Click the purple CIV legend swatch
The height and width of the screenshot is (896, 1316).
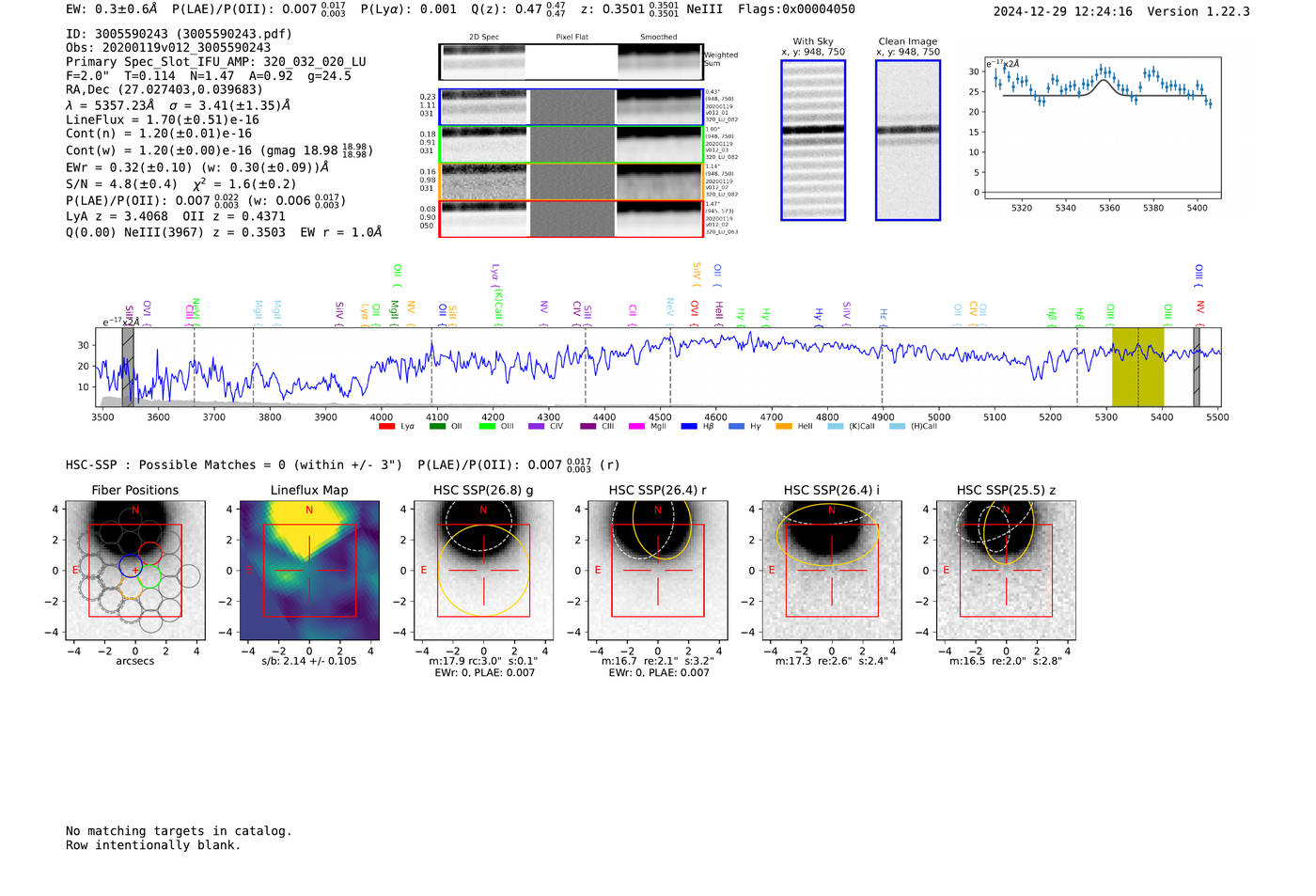pos(537,426)
